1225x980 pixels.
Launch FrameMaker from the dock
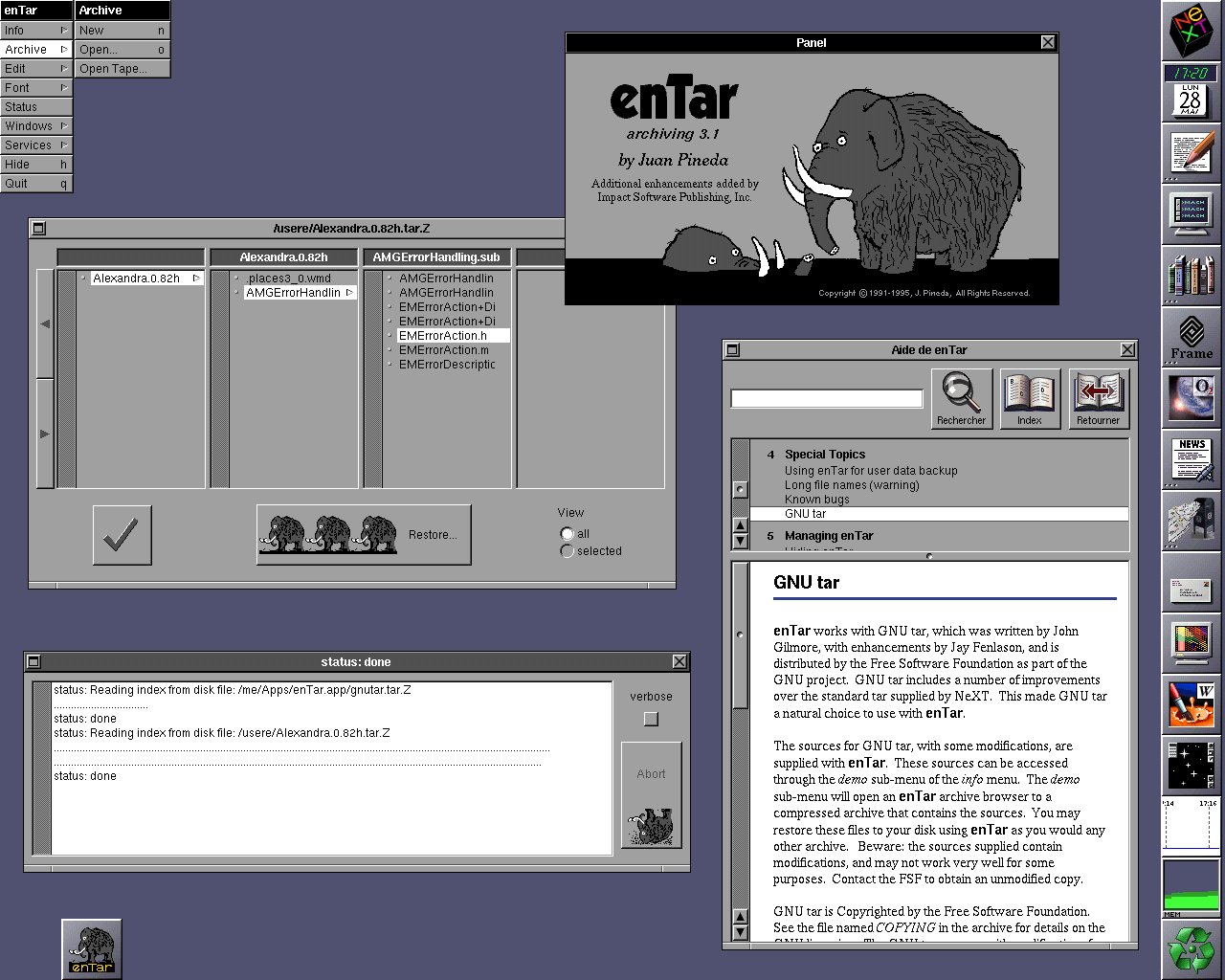[x=1192, y=337]
